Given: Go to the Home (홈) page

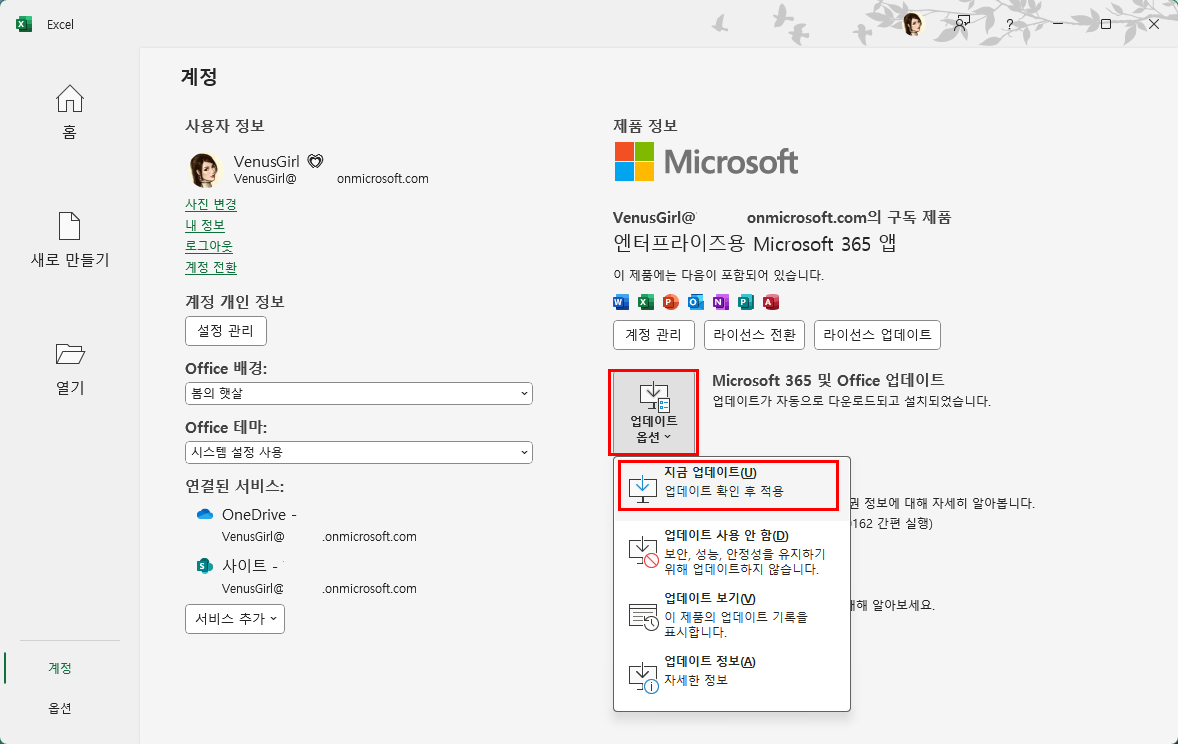Looking at the screenshot, I should [x=69, y=113].
